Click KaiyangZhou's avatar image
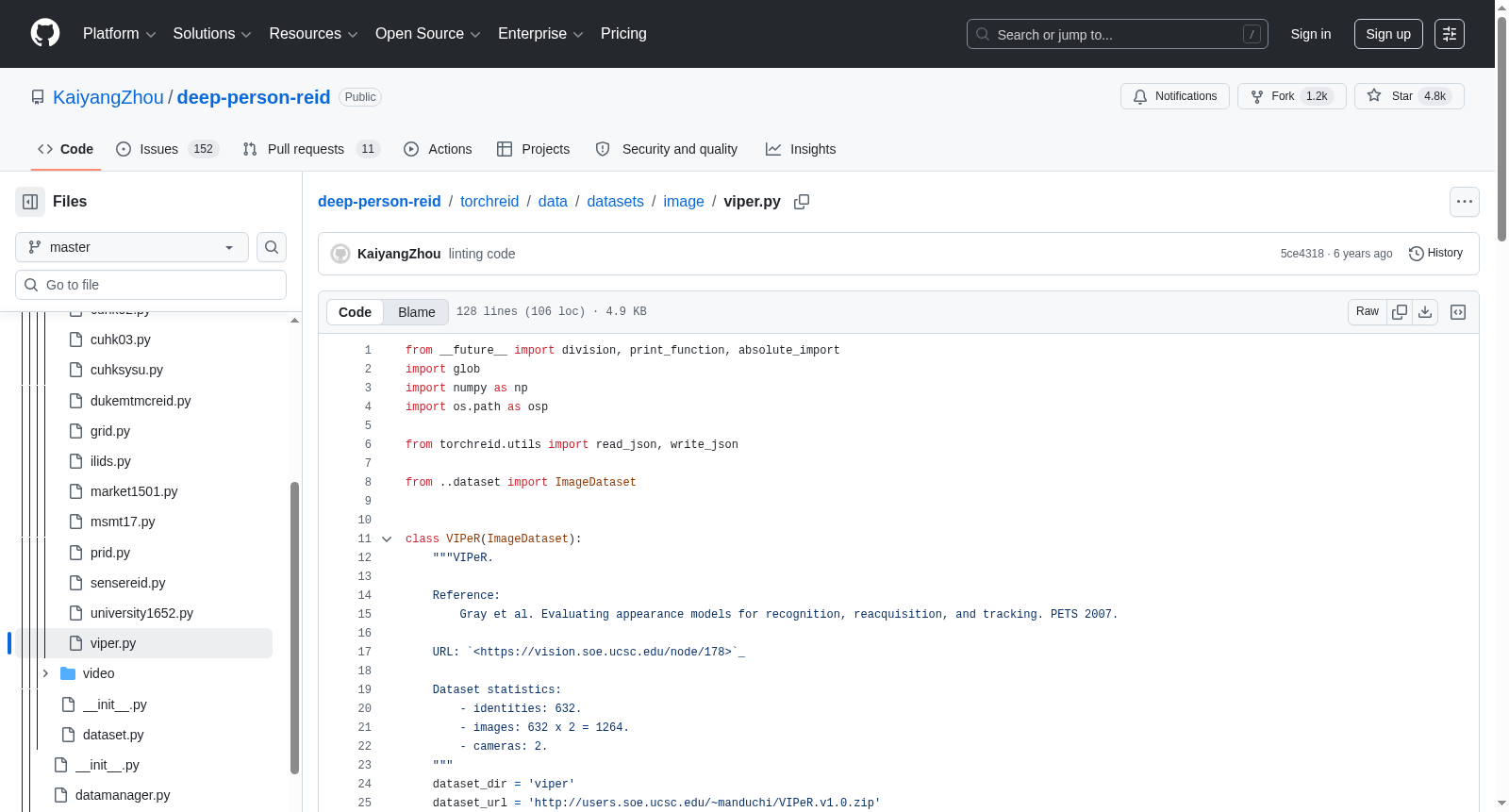 [x=340, y=254]
